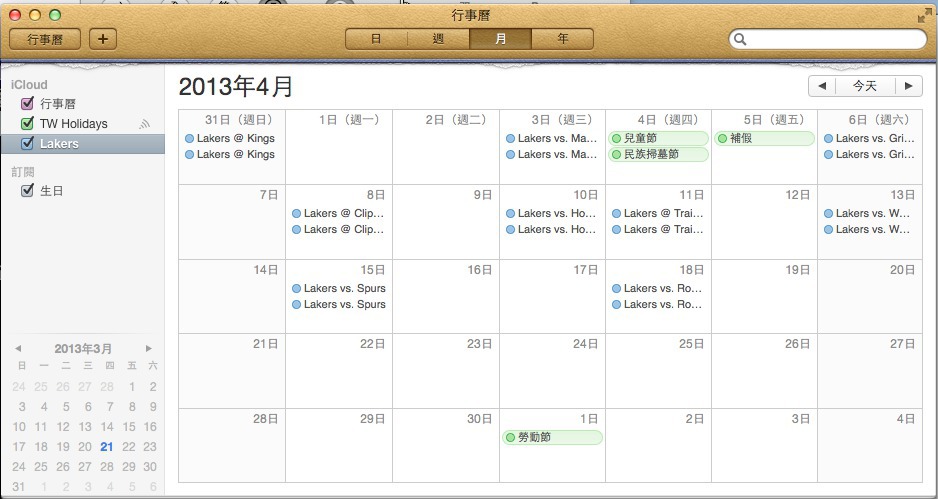
Task: Open first Lakers vs. W… event on 13th
Action: pos(867,214)
